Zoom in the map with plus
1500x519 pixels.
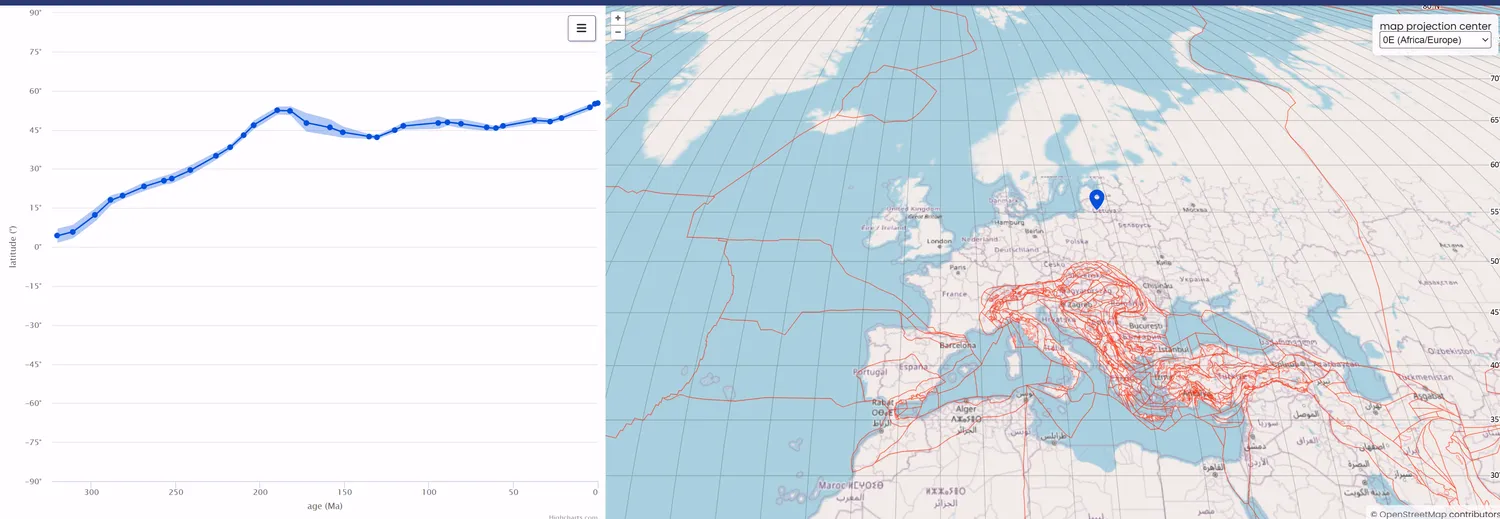pyautogui.click(x=618, y=18)
